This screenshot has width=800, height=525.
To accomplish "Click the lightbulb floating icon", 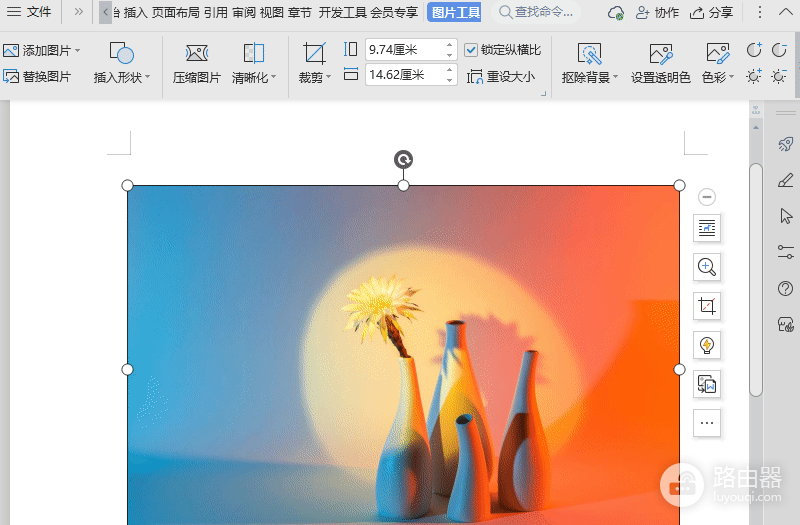I will [x=707, y=345].
